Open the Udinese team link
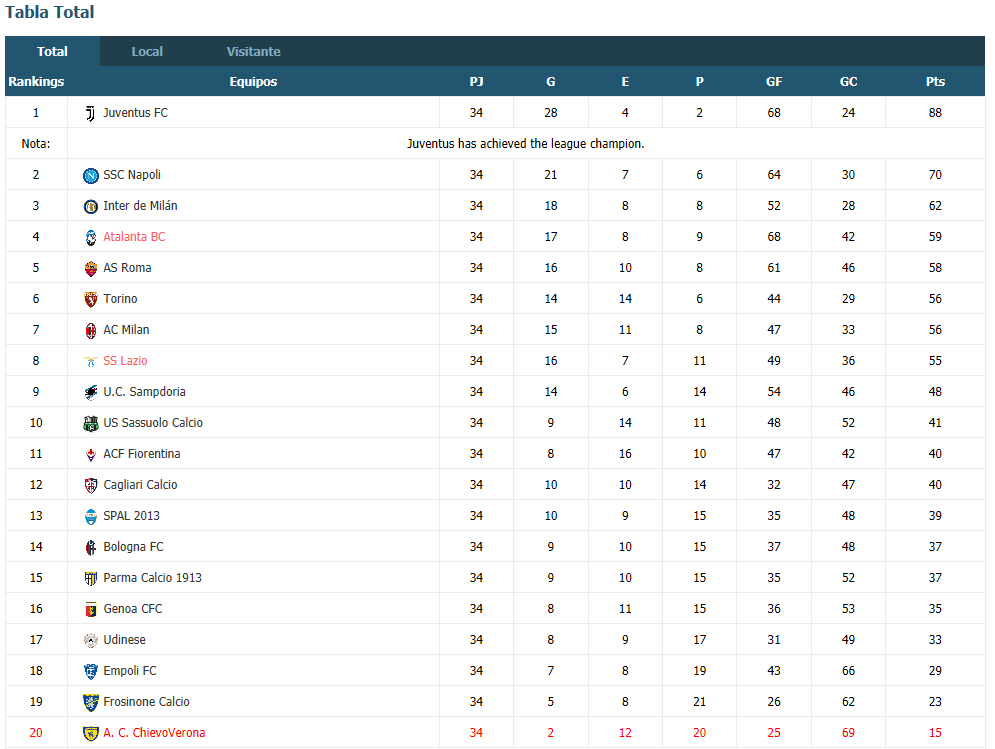The image size is (995, 749). pos(124,640)
